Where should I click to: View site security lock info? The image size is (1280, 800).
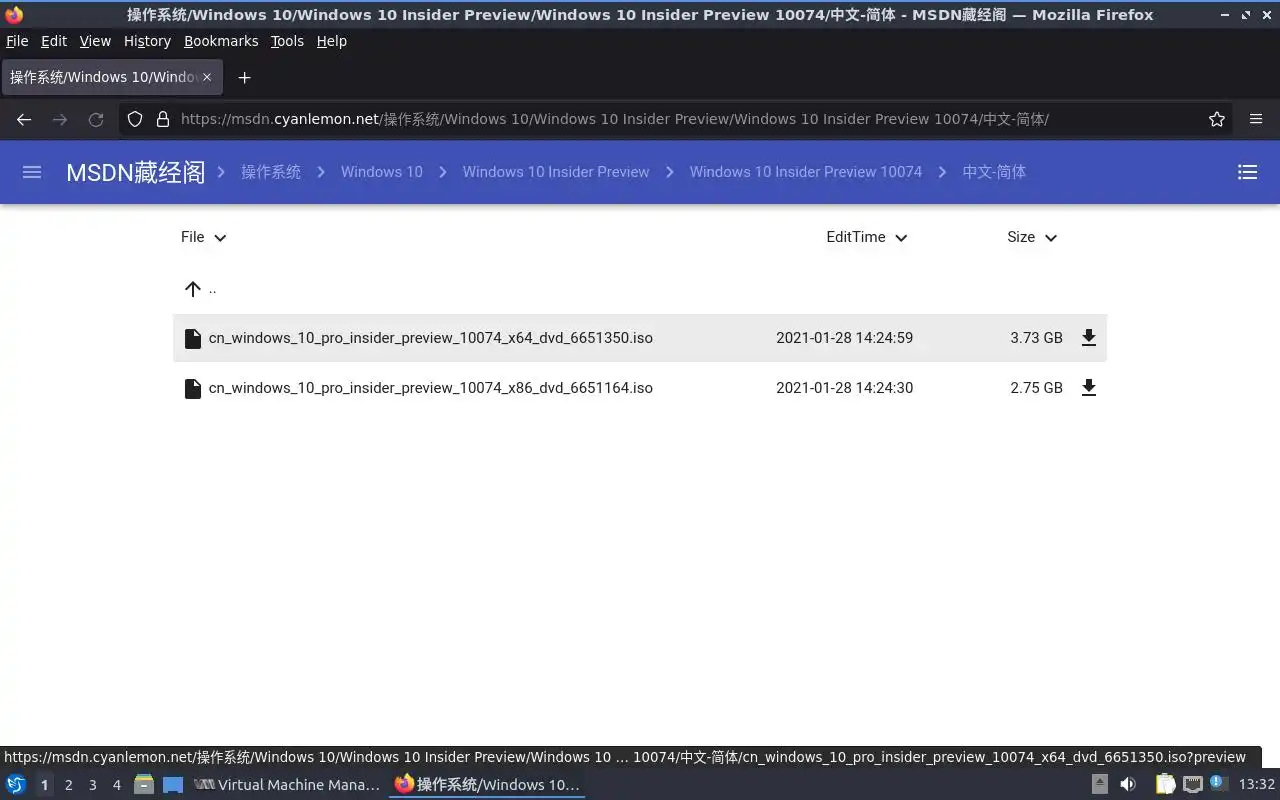163,119
